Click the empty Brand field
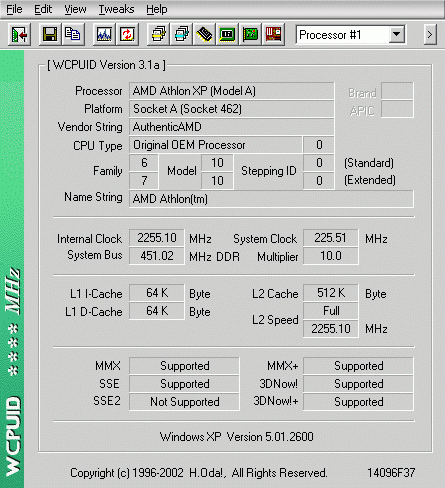The height and width of the screenshot is (488, 445). pyautogui.click(x=397, y=91)
